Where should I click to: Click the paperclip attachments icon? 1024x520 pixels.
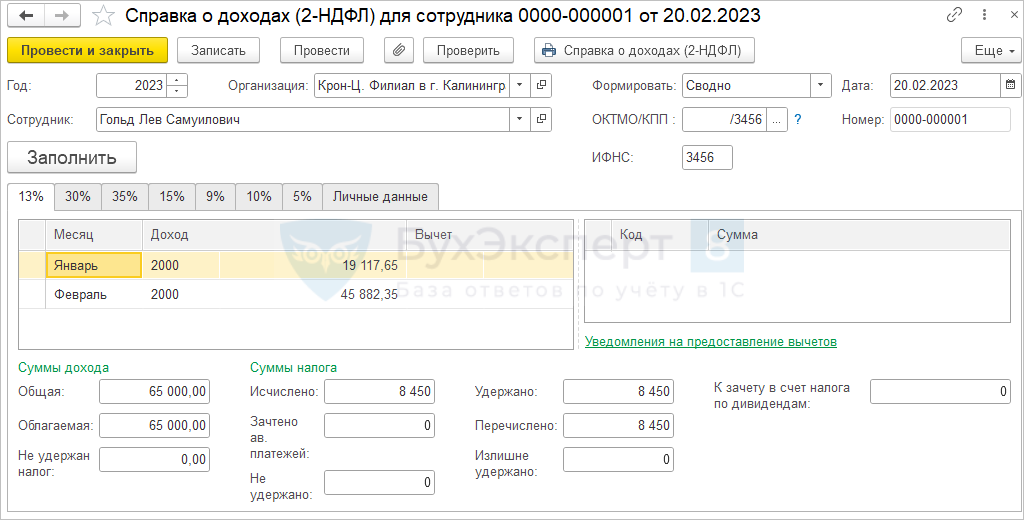(398, 50)
